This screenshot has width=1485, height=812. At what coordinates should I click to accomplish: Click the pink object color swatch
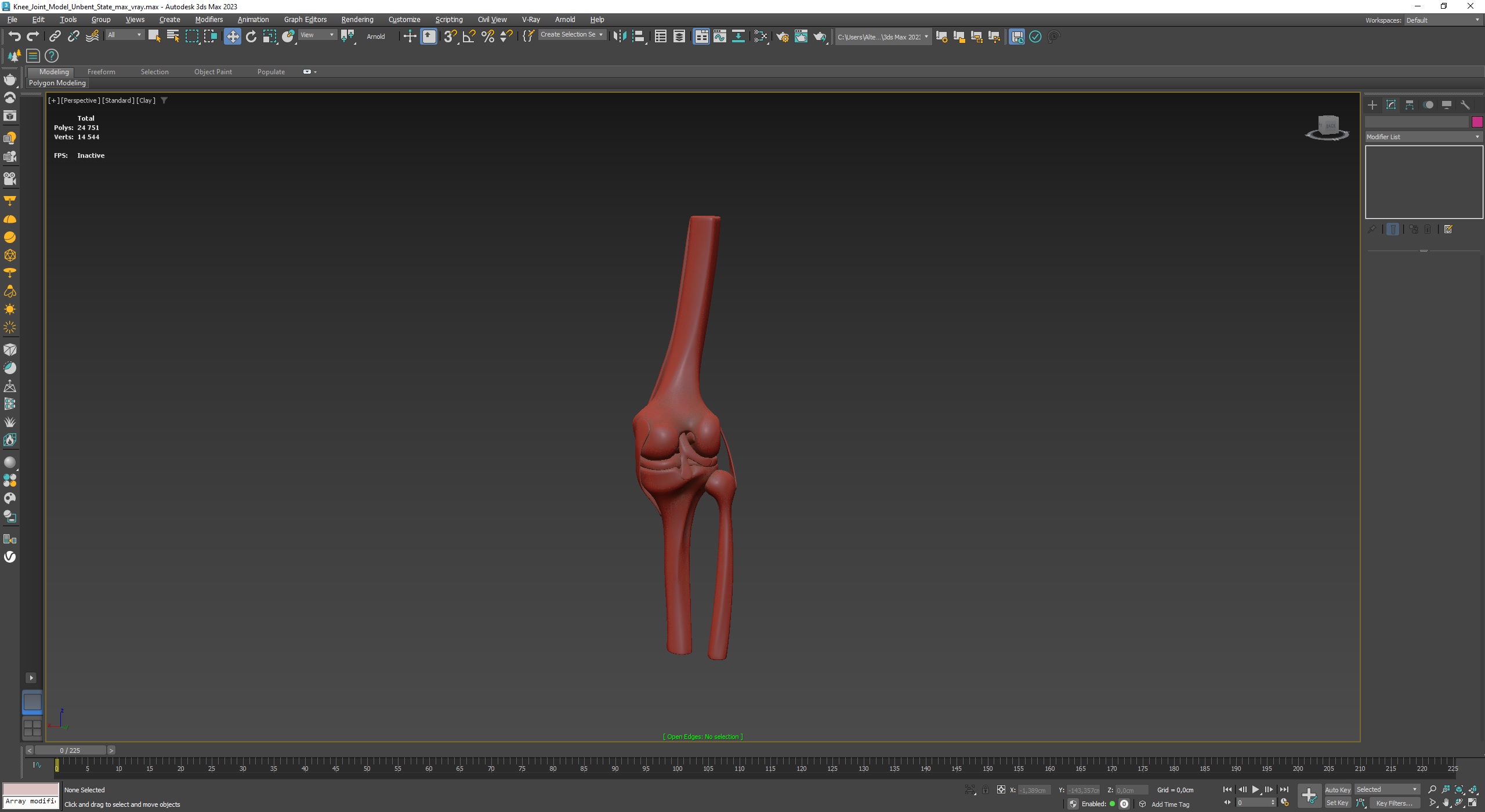[x=1477, y=122]
